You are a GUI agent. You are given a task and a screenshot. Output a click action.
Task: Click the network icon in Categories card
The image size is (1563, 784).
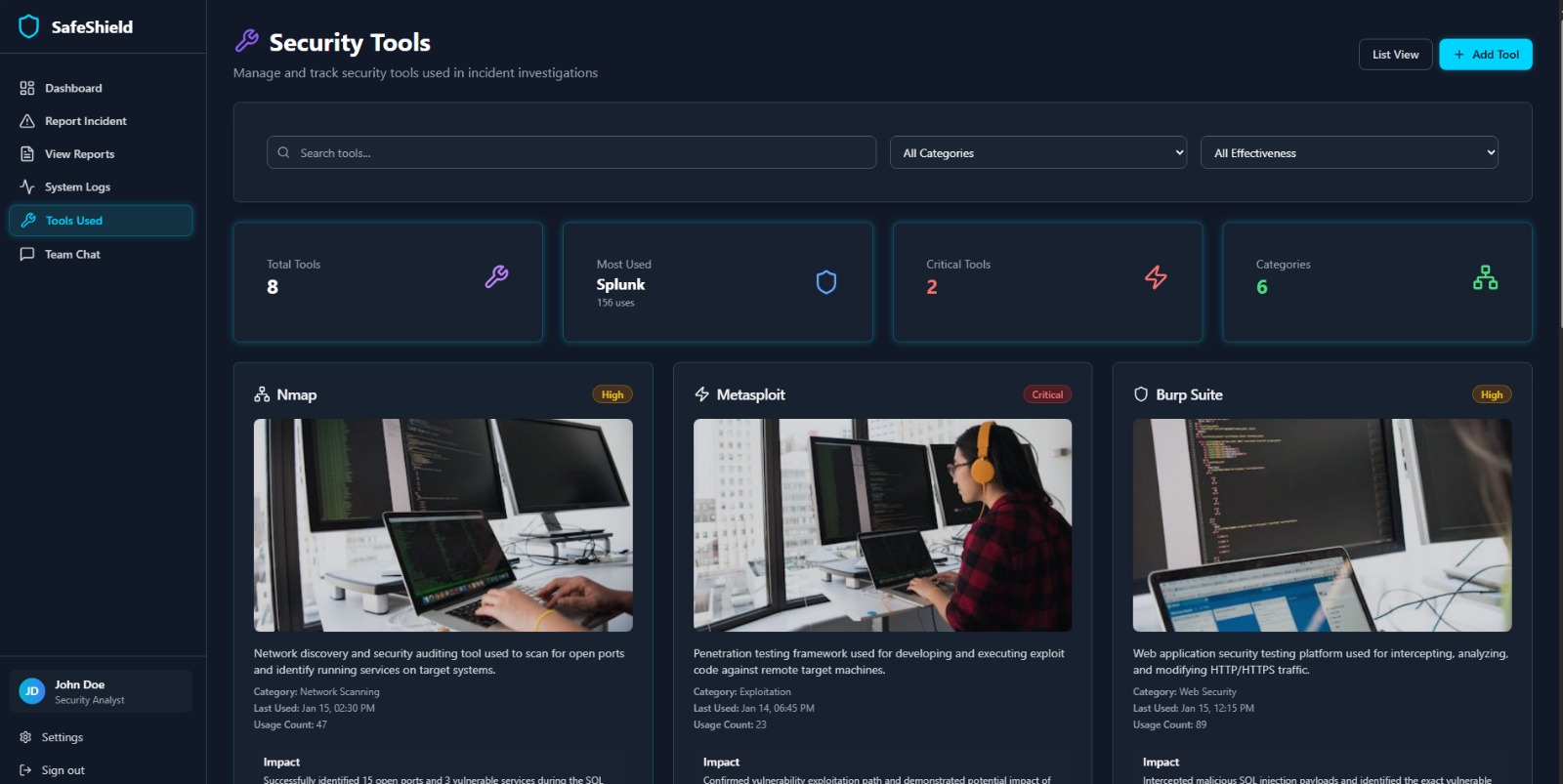(x=1485, y=277)
